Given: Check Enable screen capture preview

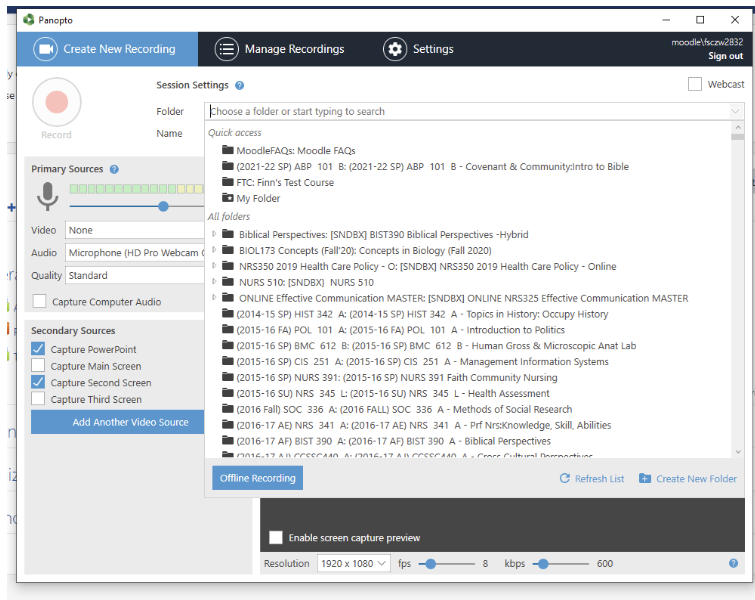Looking at the screenshot, I should coord(276,538).
